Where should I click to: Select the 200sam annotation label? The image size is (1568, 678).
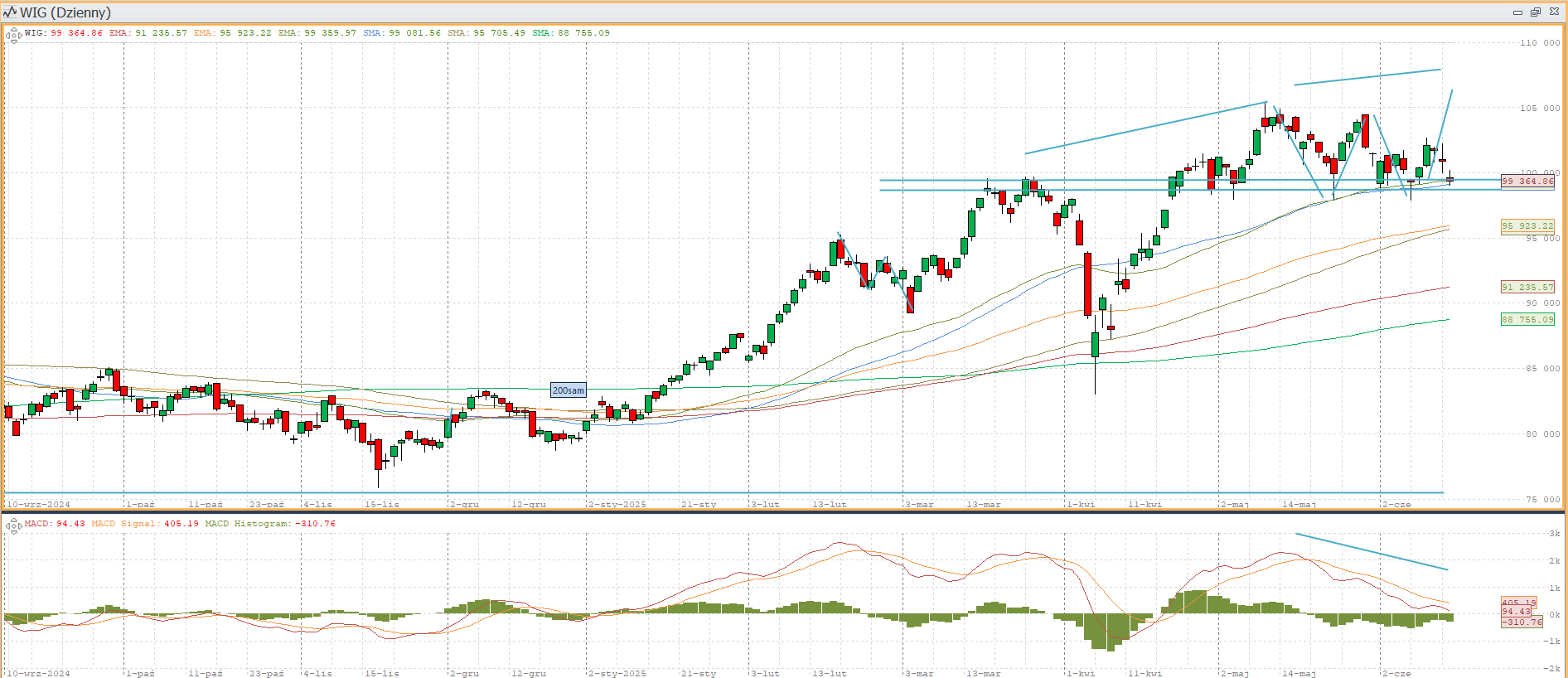click(568, 390)
